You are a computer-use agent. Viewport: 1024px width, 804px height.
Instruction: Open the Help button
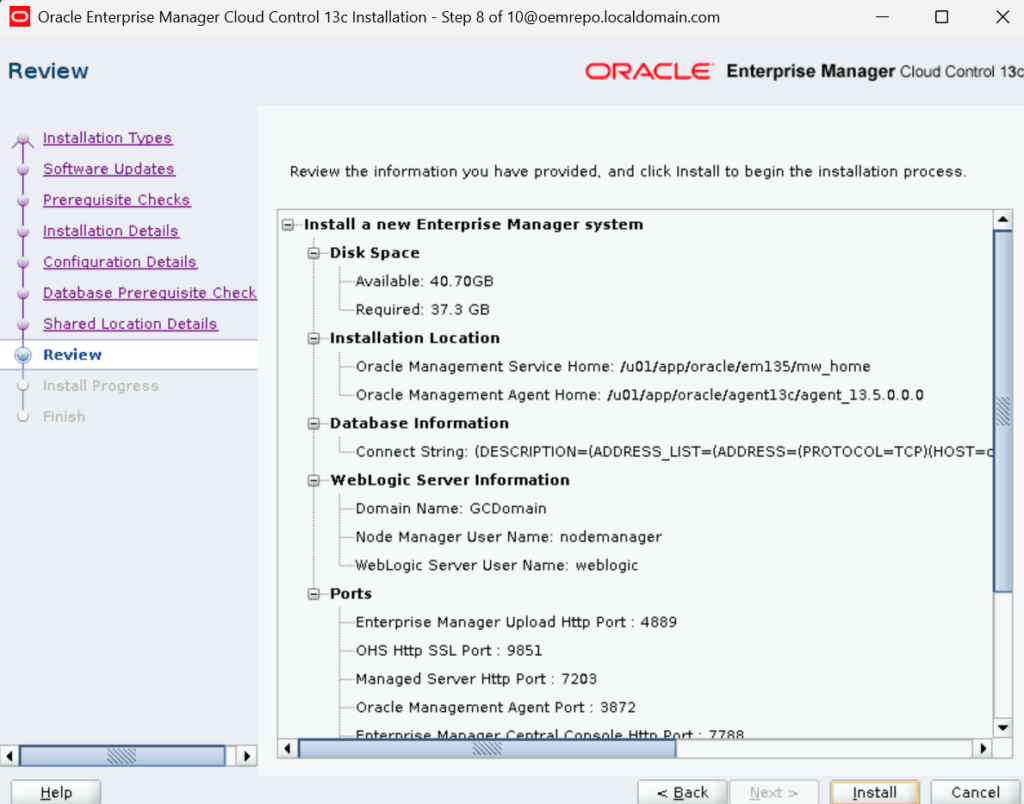tap(56, 792)
